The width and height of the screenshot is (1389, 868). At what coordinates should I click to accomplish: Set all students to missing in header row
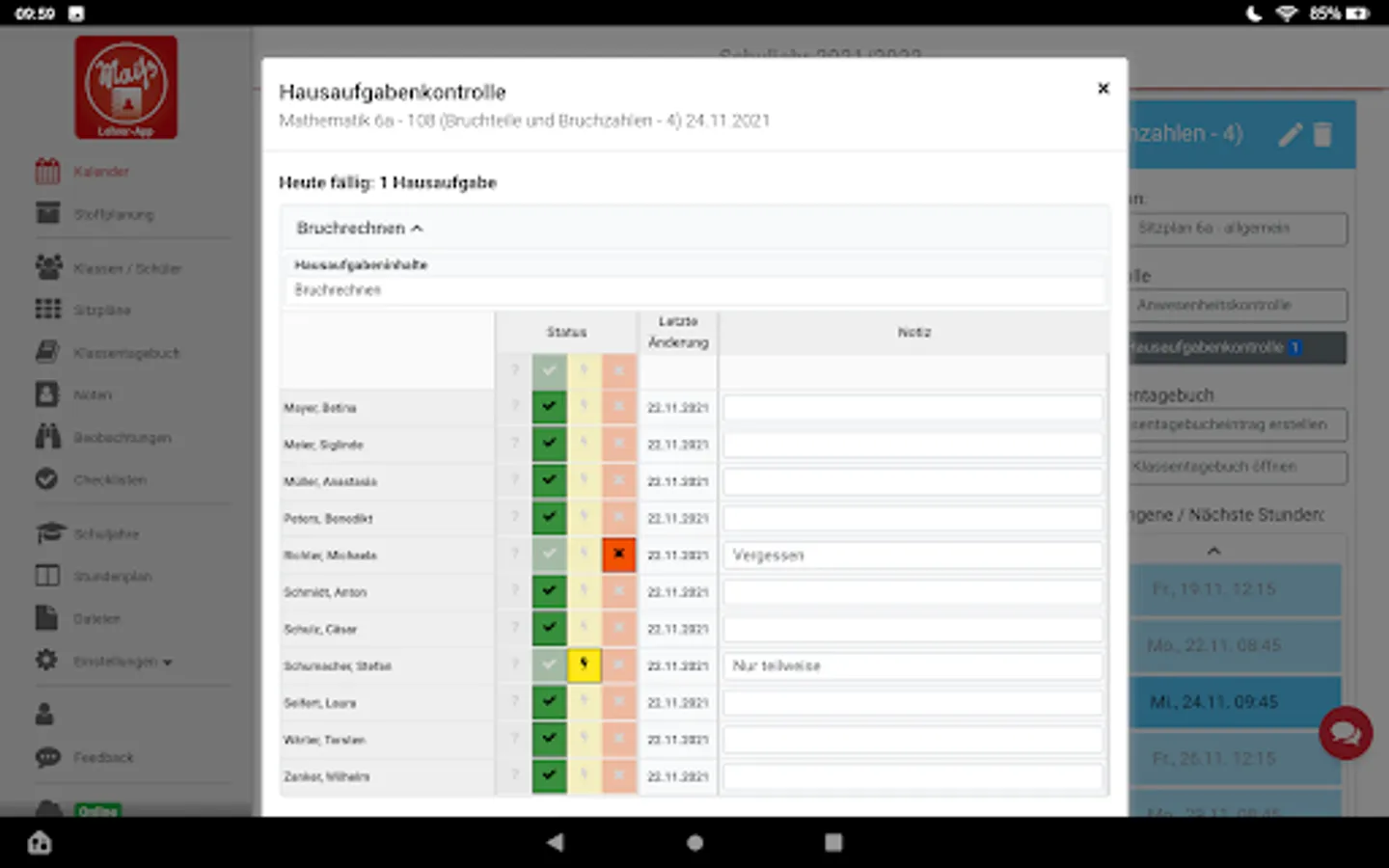(618, 370)
